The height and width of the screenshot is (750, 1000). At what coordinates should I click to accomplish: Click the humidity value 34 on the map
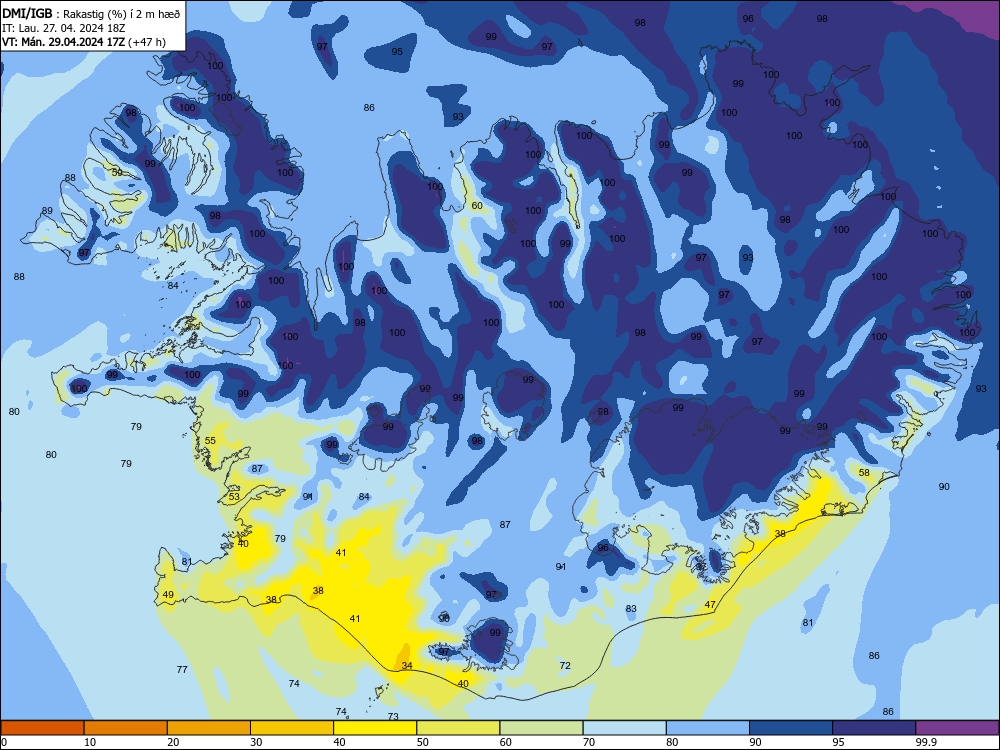point(407,665)
